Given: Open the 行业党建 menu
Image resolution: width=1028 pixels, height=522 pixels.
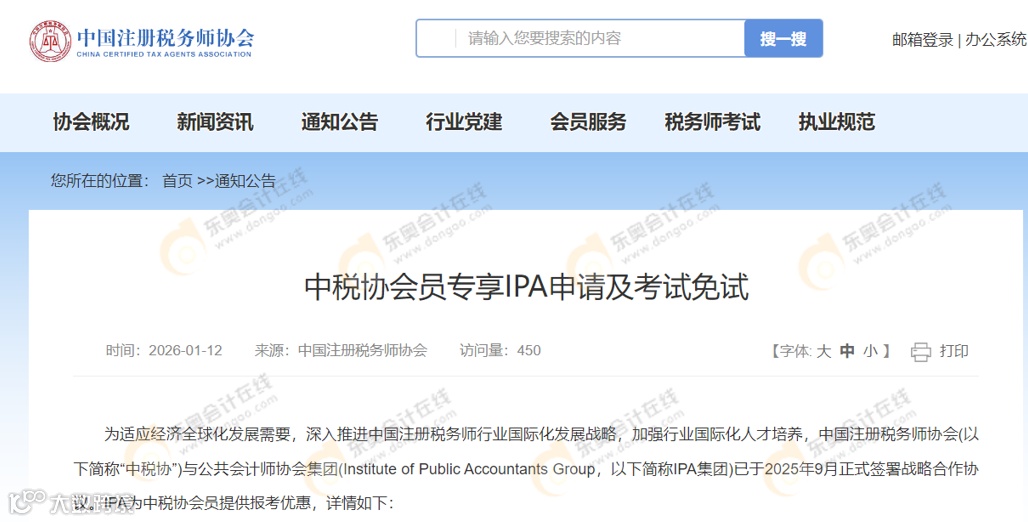Looking at the screenshot, I should tap(464, 122).
